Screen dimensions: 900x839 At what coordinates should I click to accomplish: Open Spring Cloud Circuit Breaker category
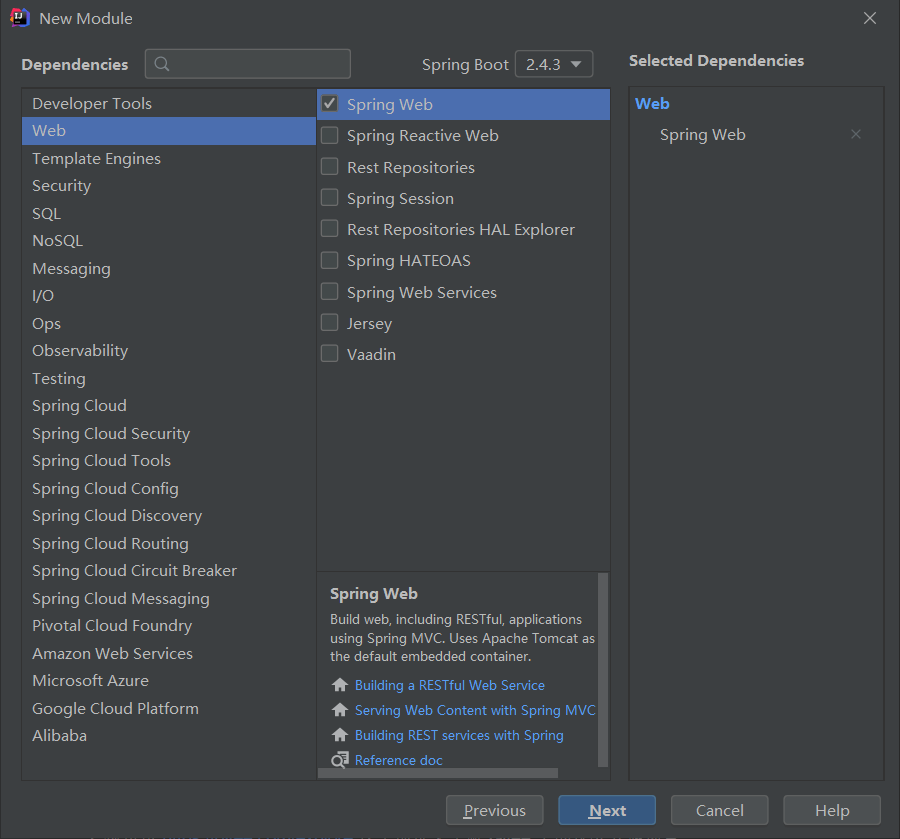[169, 570]
